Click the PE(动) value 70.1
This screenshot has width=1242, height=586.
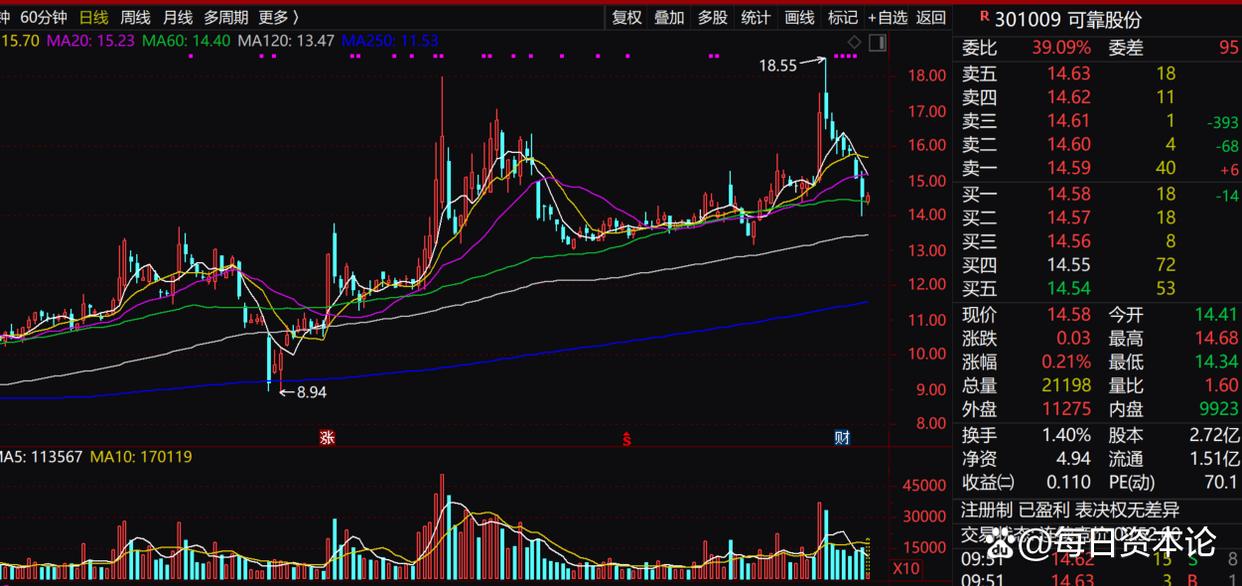click(x=1221, y=483)
